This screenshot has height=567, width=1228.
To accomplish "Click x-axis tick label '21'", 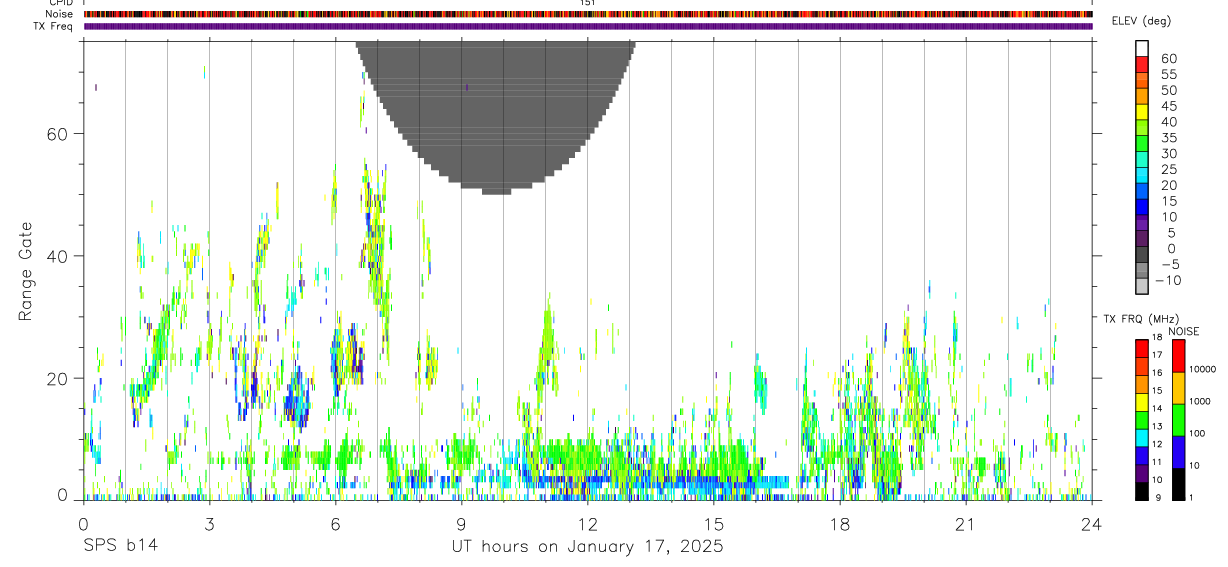I will click(x=966, y=524).
